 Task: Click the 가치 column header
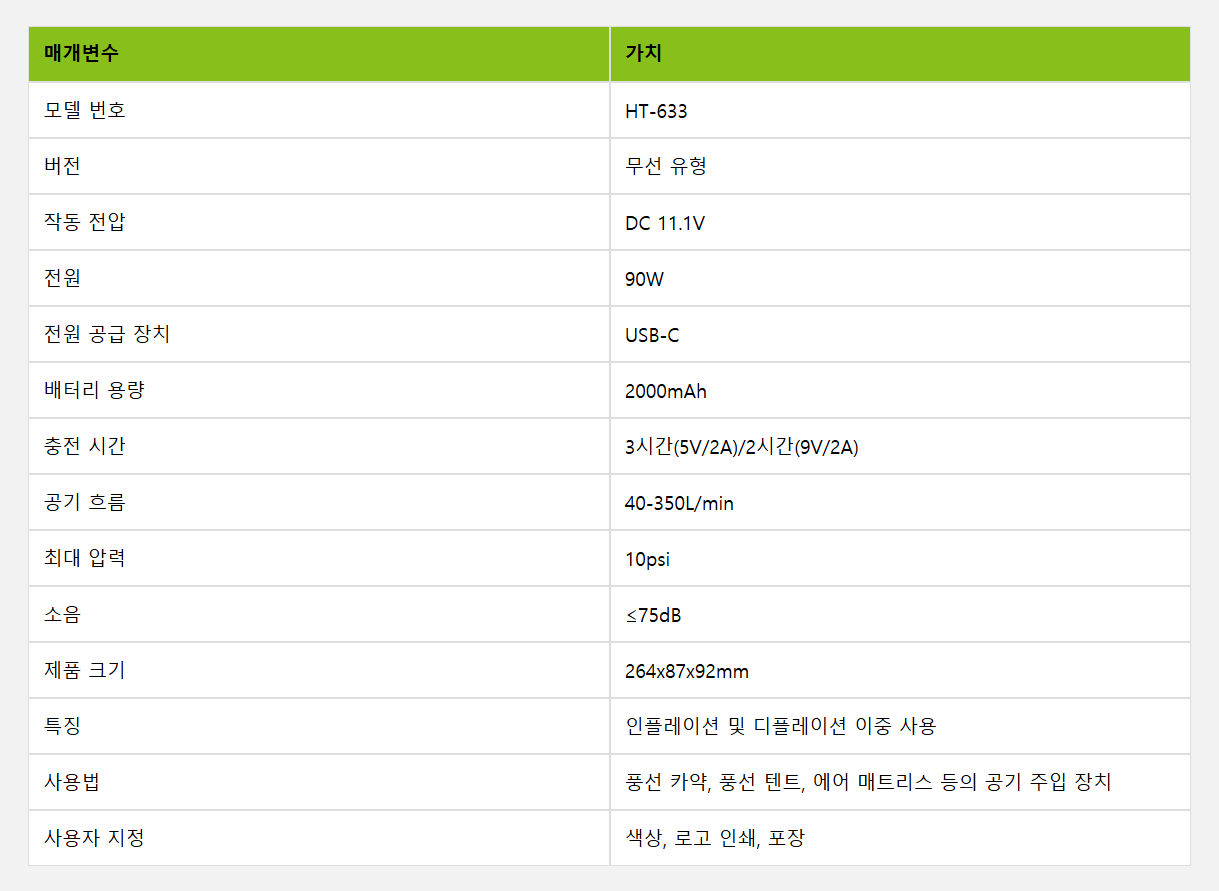(643, 54)
